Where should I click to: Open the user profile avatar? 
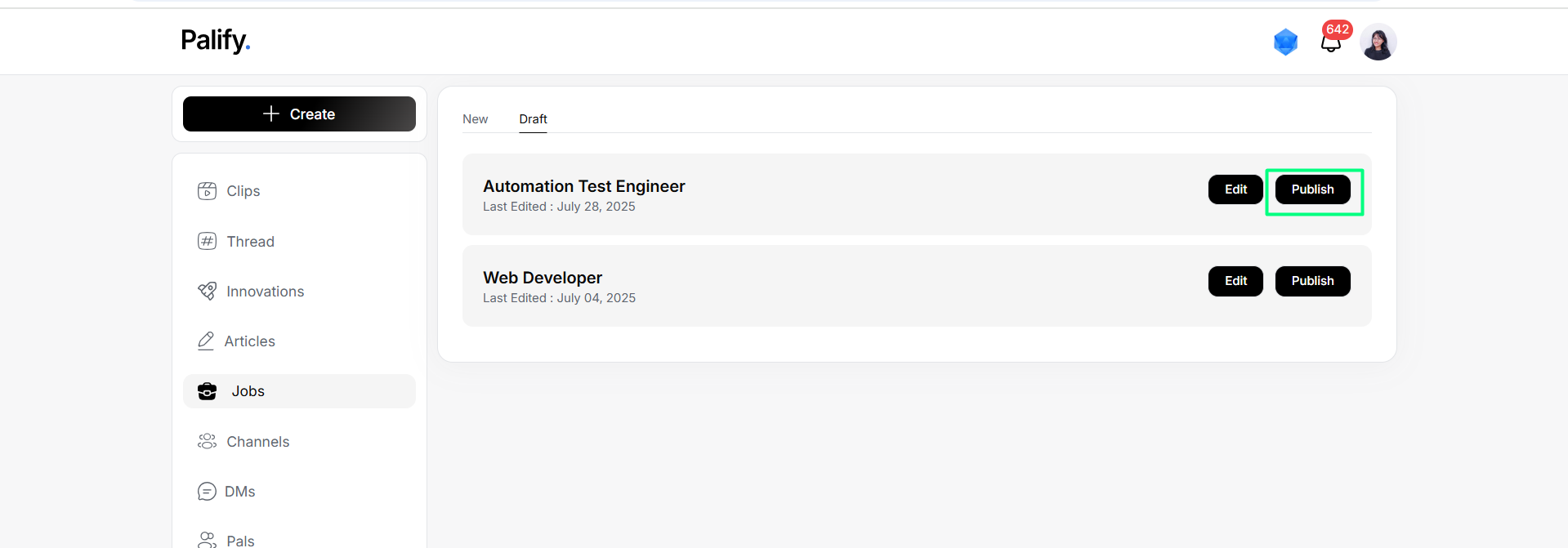1378,42
